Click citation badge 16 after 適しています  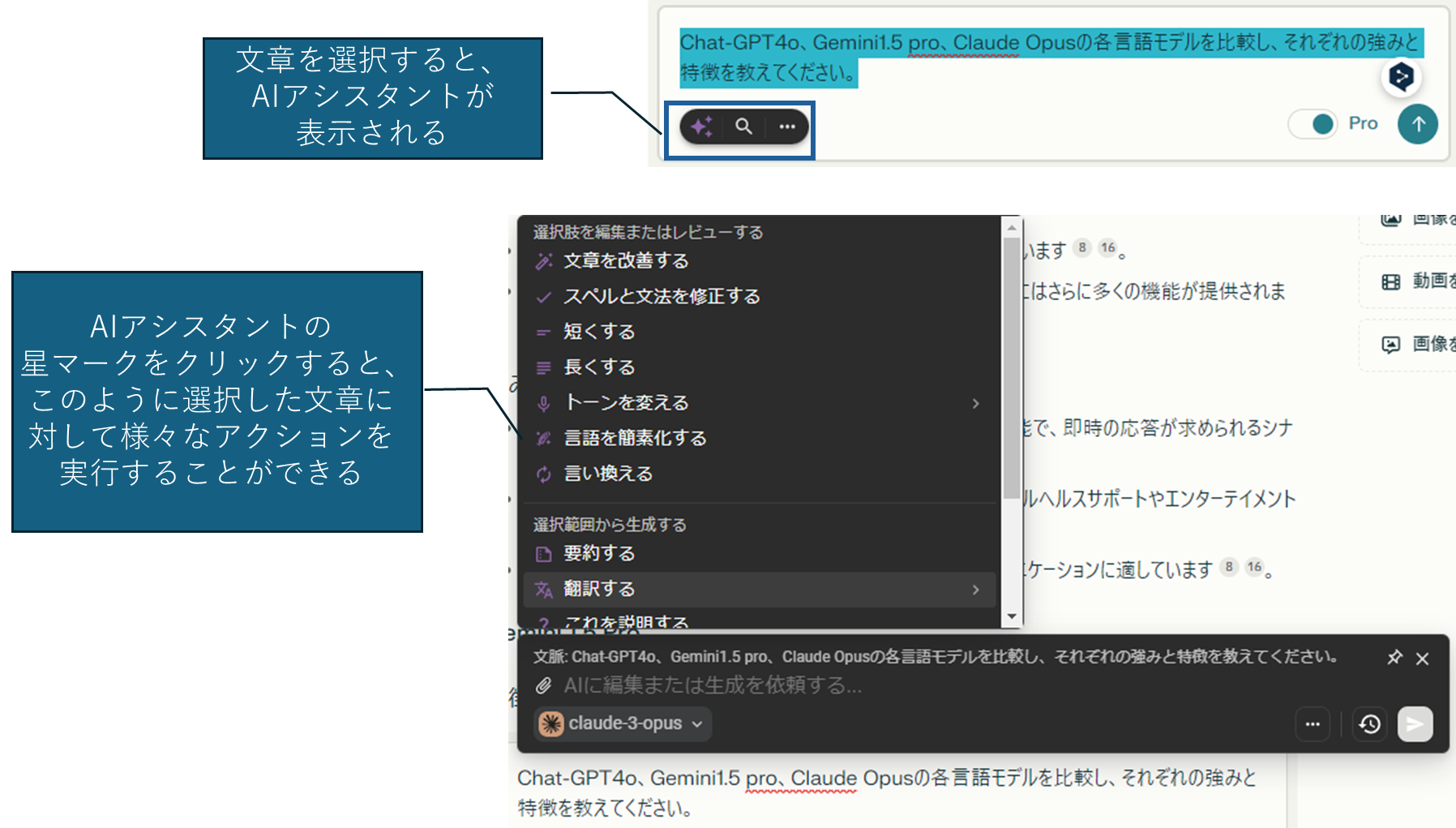tap(1255, 566)
